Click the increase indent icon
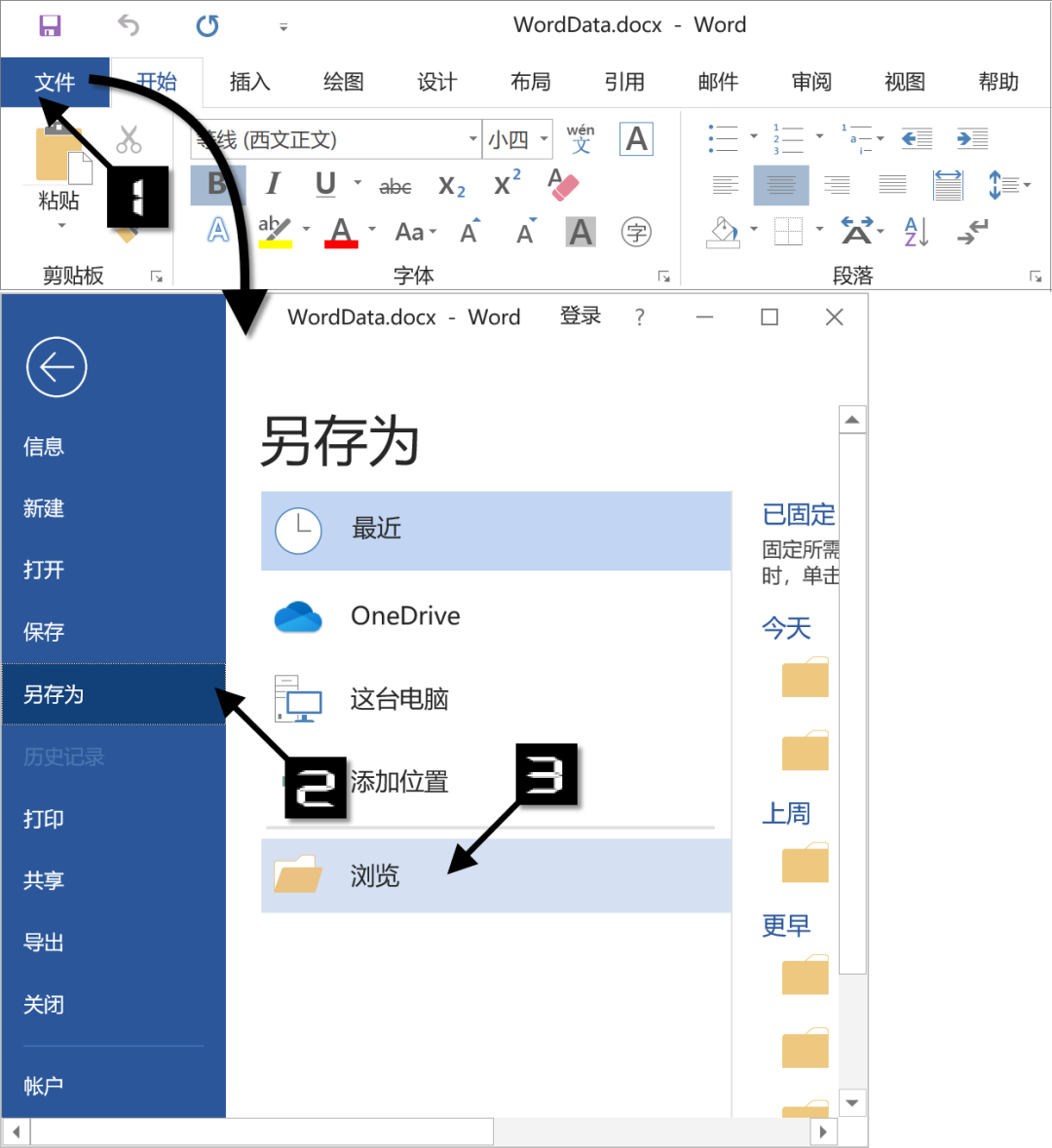This screenshot has width=1052, height=1148. point(973,138)
